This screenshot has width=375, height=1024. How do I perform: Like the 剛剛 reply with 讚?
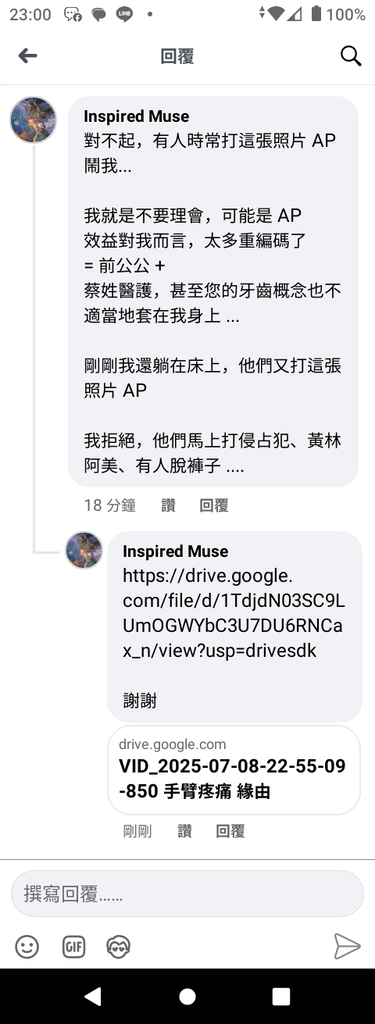(185, 831)
